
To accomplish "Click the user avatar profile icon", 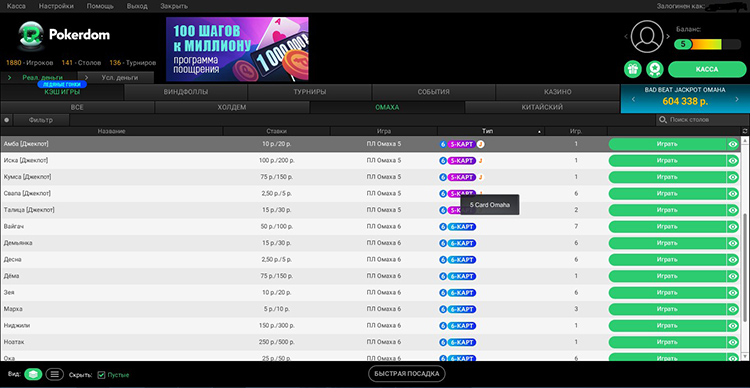I will point(647,37).
